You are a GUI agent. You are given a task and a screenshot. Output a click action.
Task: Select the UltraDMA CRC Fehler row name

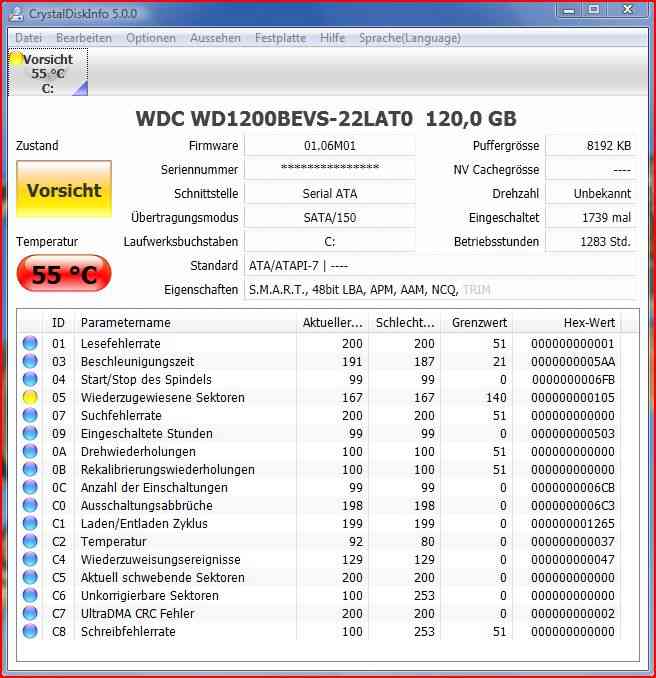point(138,613)
